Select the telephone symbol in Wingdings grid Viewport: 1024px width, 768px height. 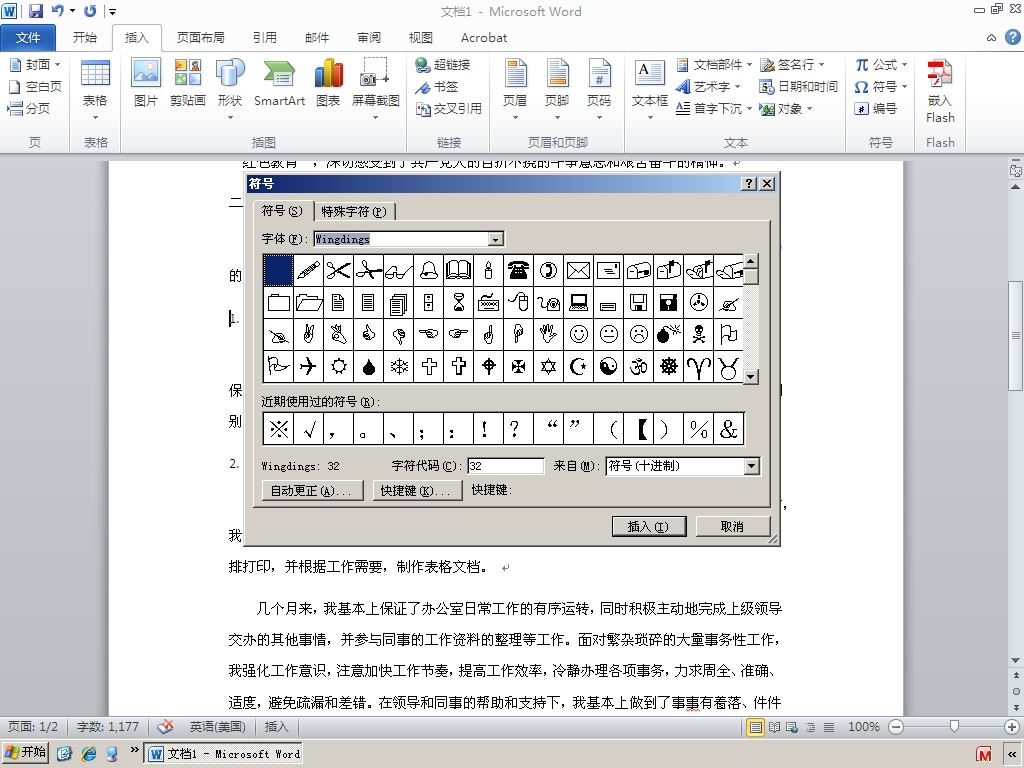519,270
